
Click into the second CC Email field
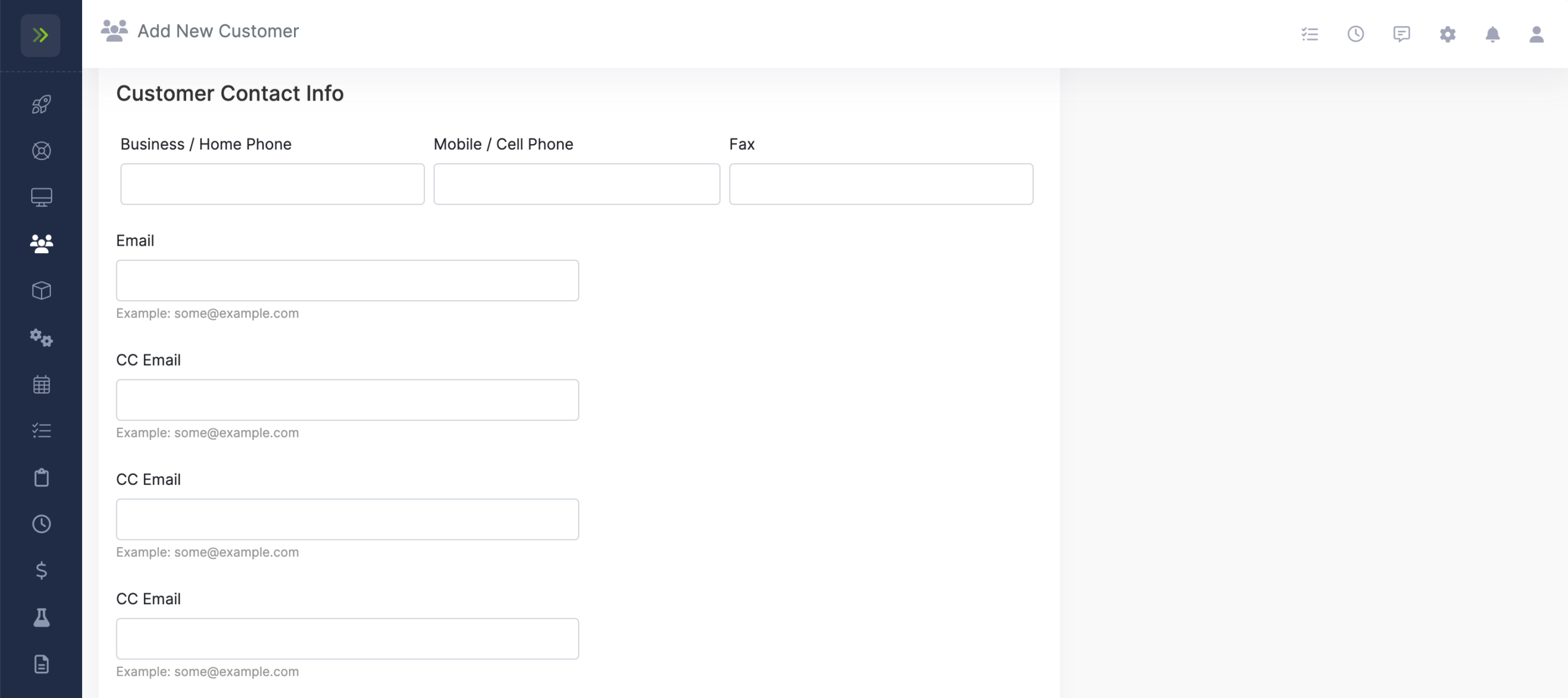pos(347,520)
